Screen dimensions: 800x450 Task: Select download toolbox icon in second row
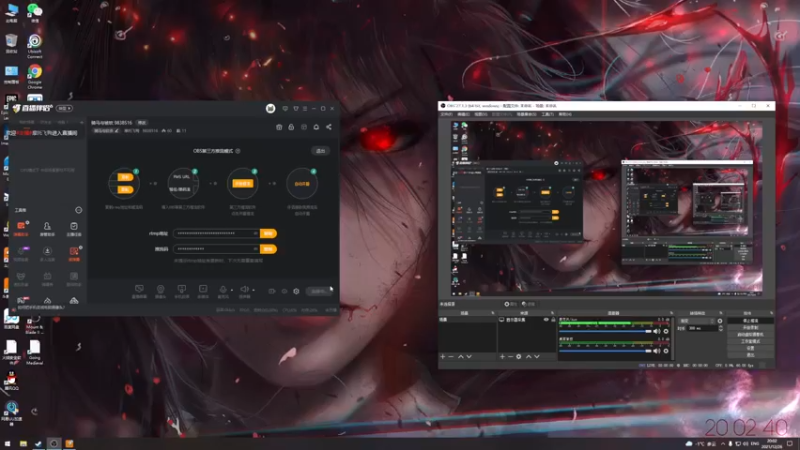point(47,251)
